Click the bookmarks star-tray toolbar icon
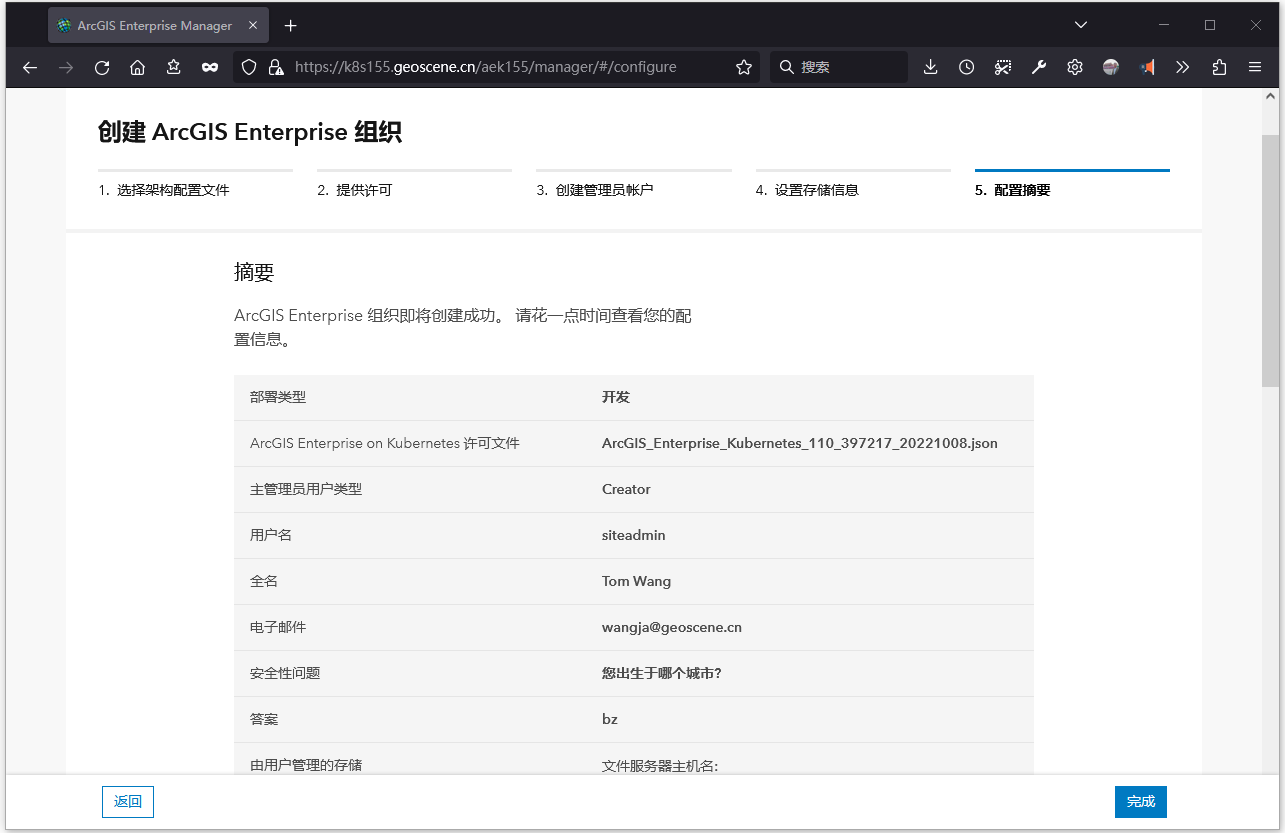 point(174,67)
